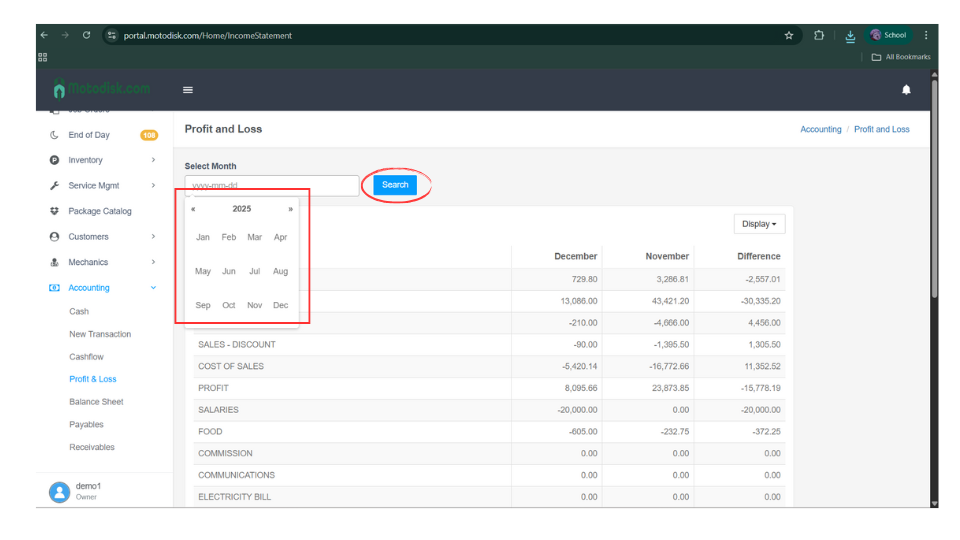
Task: Click the Customers person icon
Action: click(x=54, y=237)
